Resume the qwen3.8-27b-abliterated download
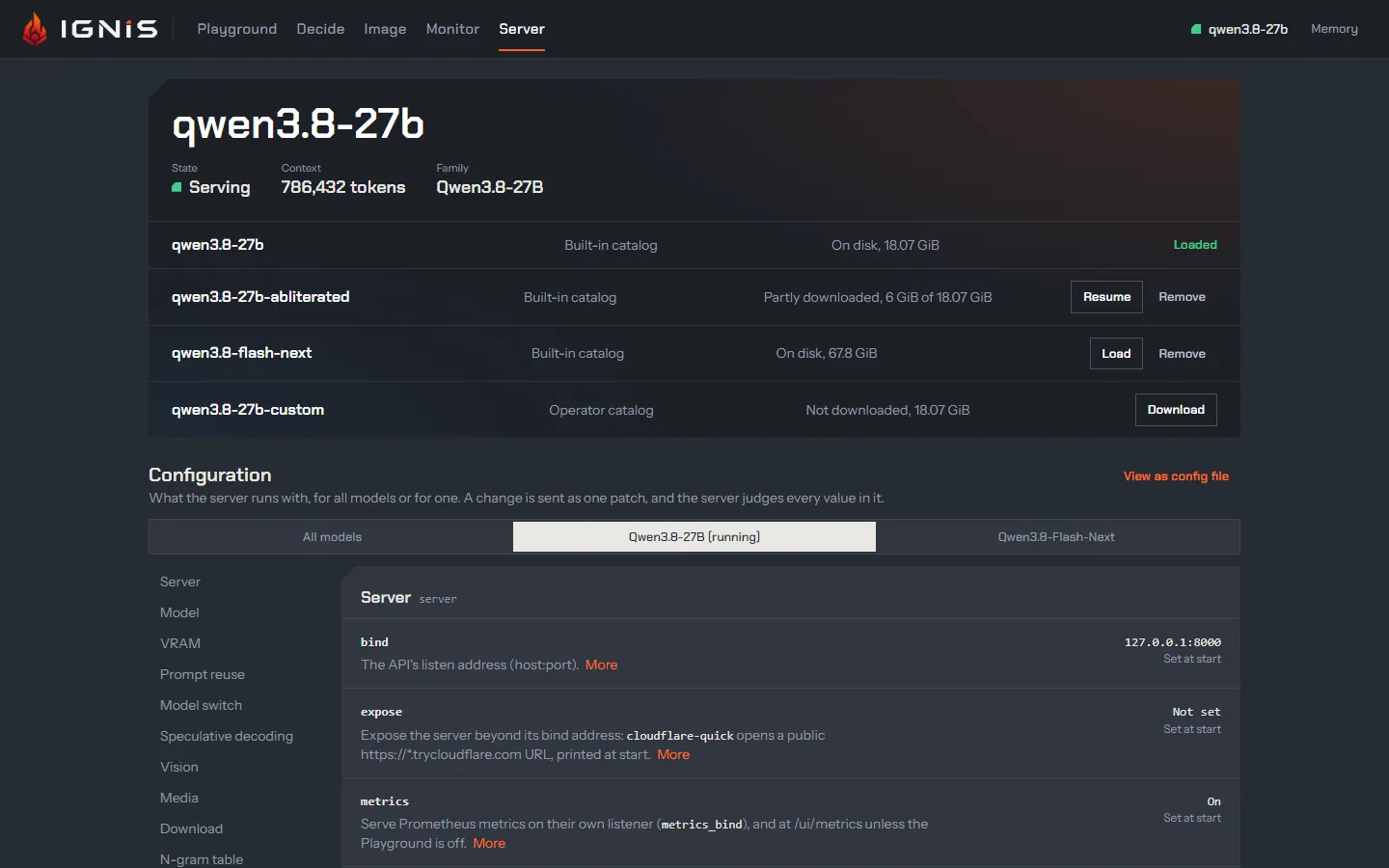1389x868 pixels. (1106, 297)
